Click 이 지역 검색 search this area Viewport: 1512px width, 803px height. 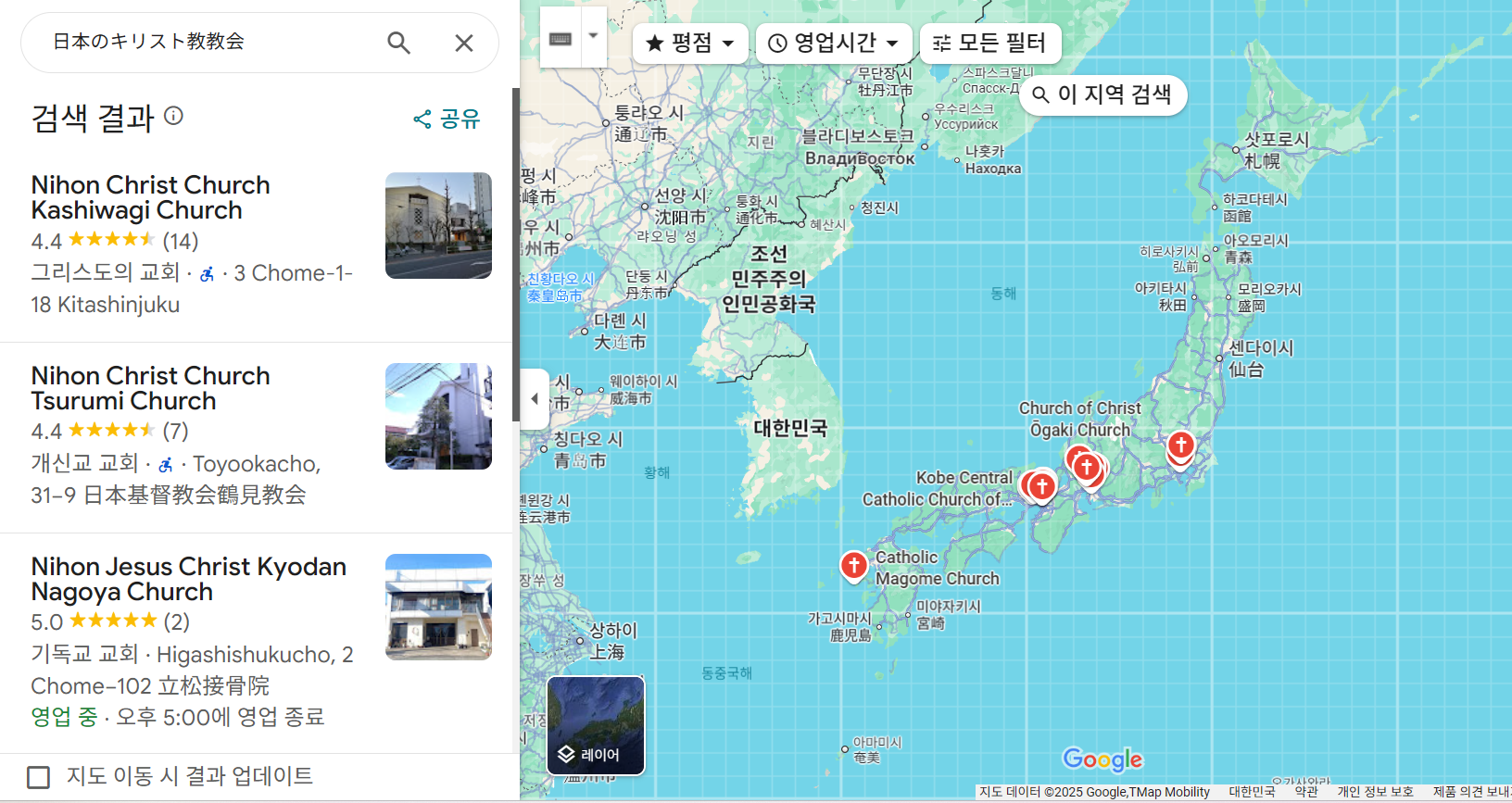(1102, 94)
